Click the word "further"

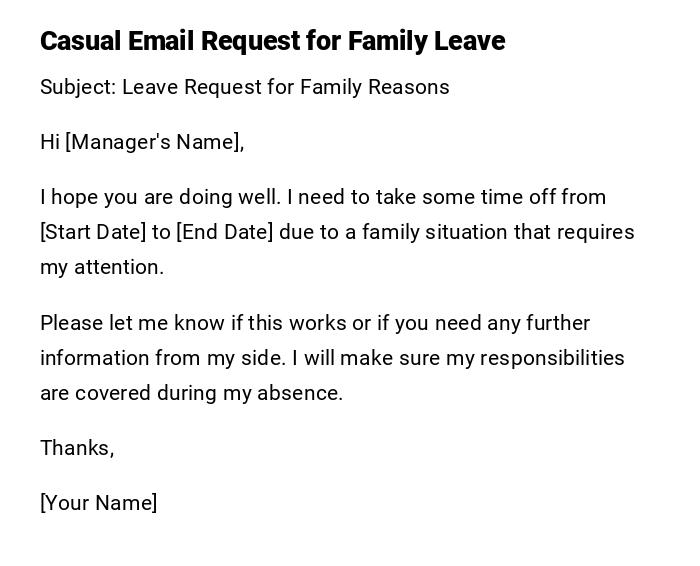pyautogui.click(x=556, y=323)
